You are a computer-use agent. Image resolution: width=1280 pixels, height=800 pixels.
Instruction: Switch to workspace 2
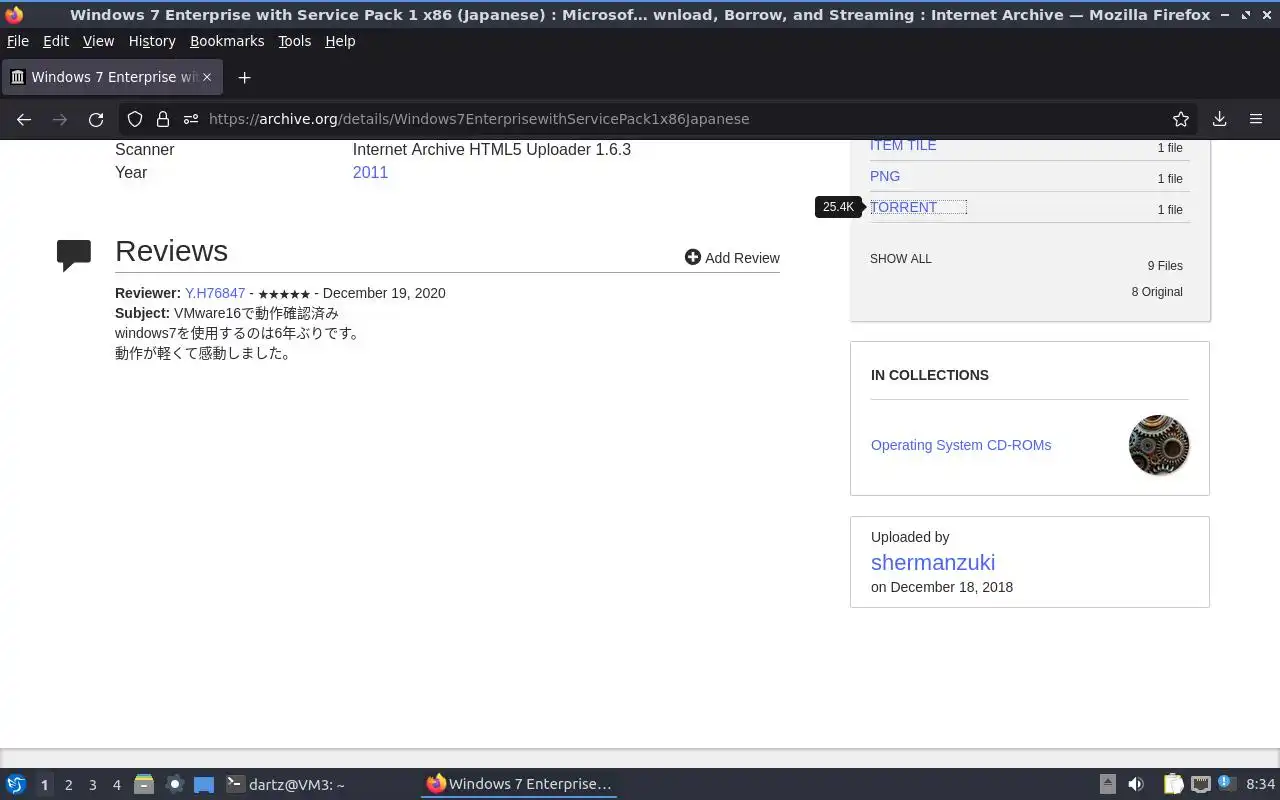tap(68, 785)
